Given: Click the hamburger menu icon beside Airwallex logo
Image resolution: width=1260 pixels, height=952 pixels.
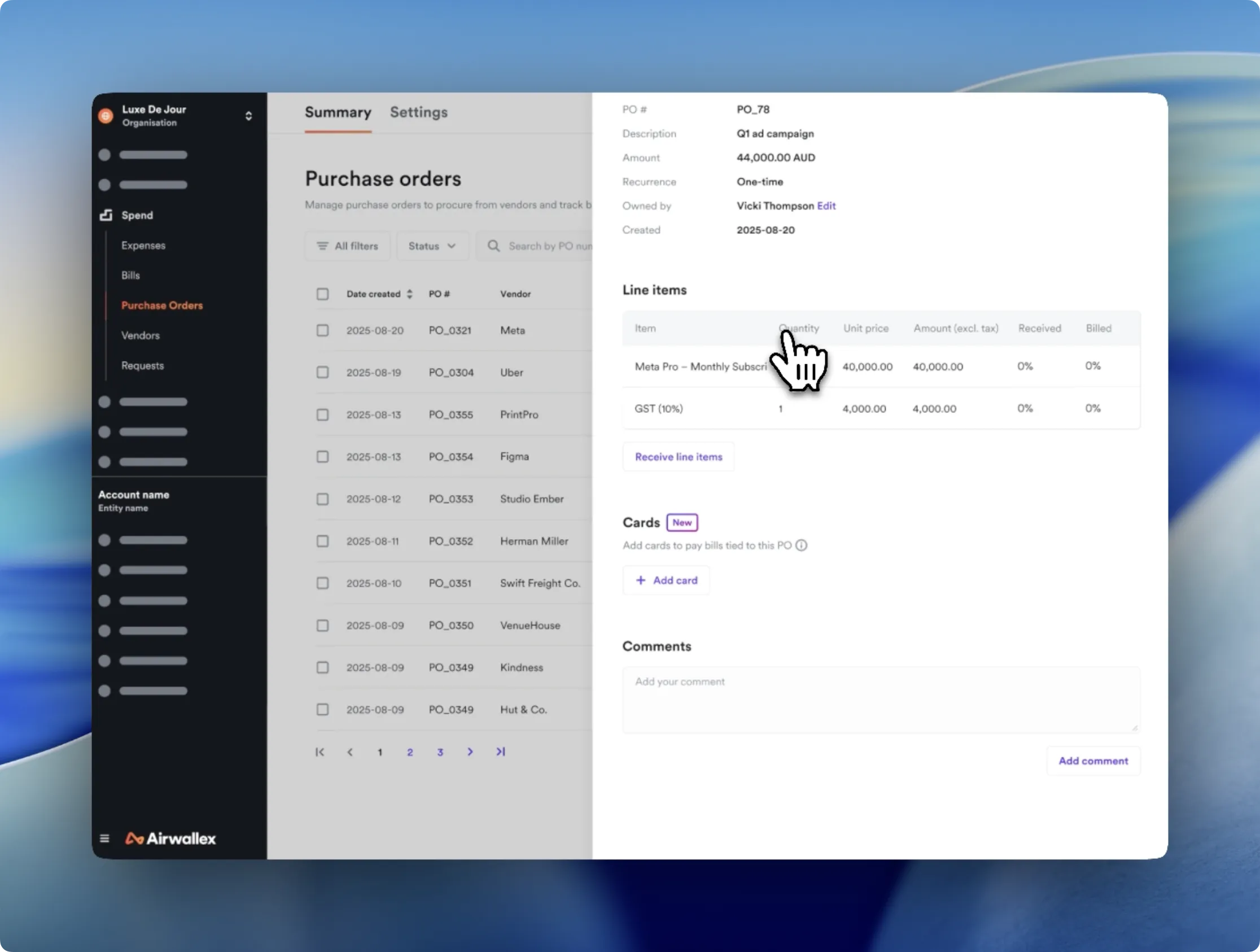Looking at the screenshot, I should pyautogui.click(x=104, y=838).
